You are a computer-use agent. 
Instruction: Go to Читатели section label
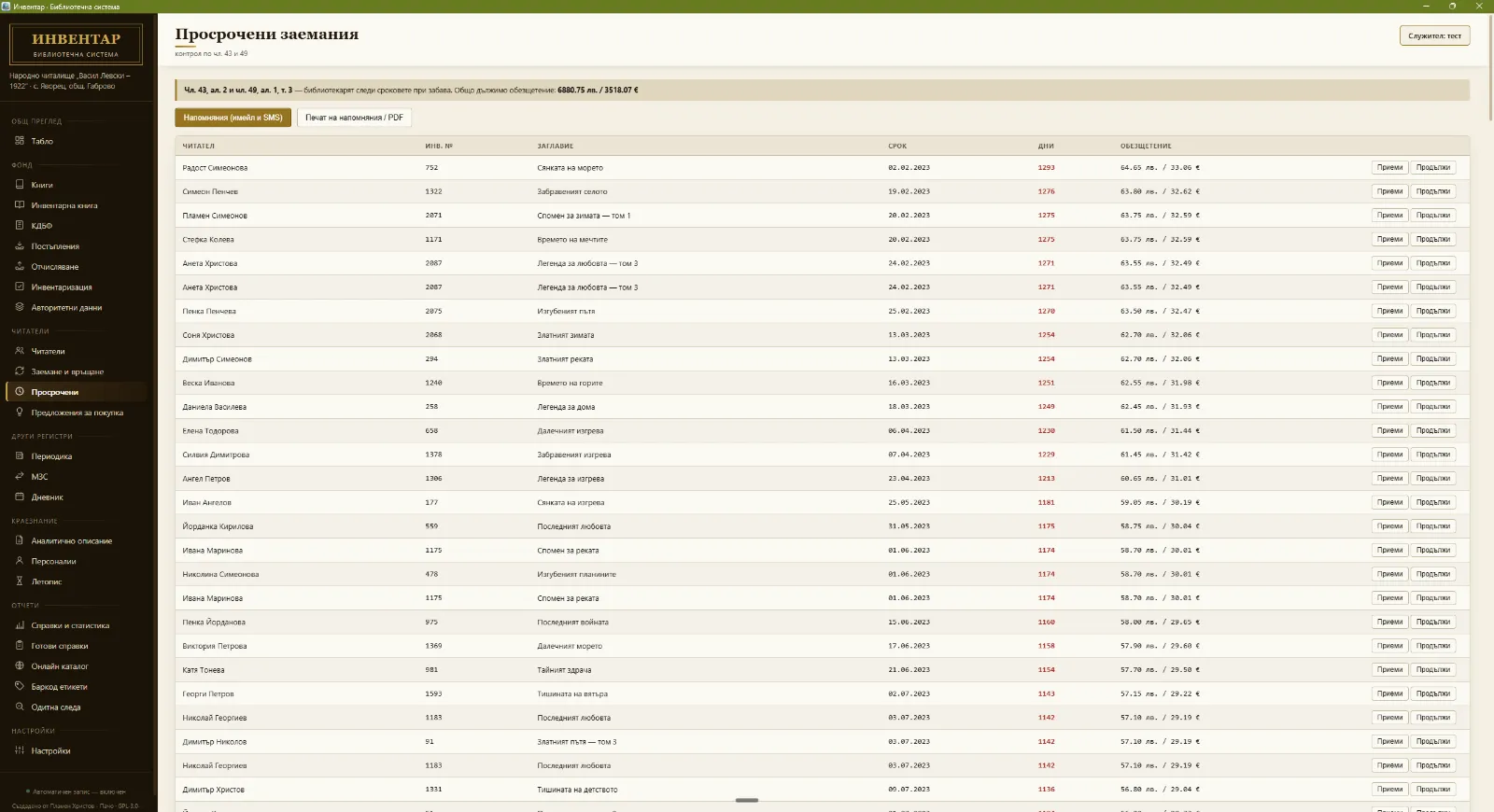click(x=49, y=351)
